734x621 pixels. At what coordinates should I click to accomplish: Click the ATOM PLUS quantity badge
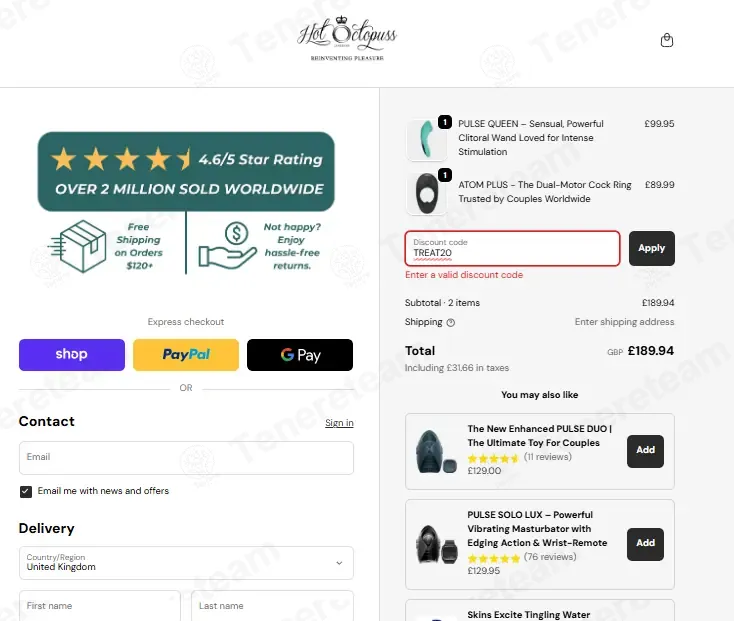point(445,175)
